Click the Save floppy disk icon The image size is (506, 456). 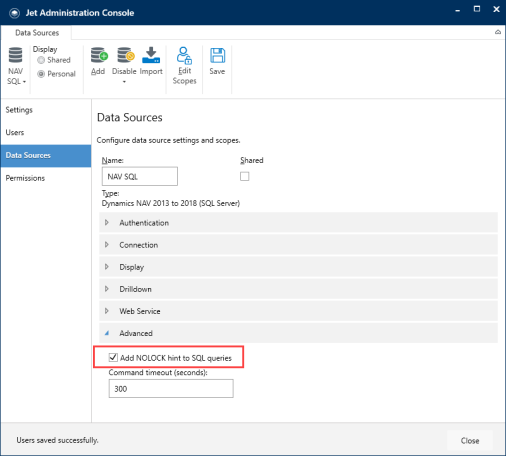click(217, 55)
